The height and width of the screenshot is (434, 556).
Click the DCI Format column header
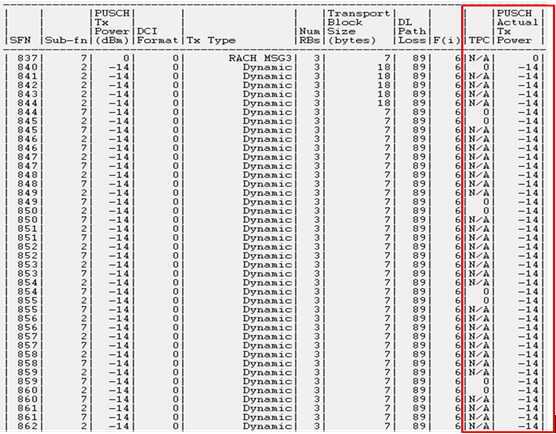click(x=157, y=36)
